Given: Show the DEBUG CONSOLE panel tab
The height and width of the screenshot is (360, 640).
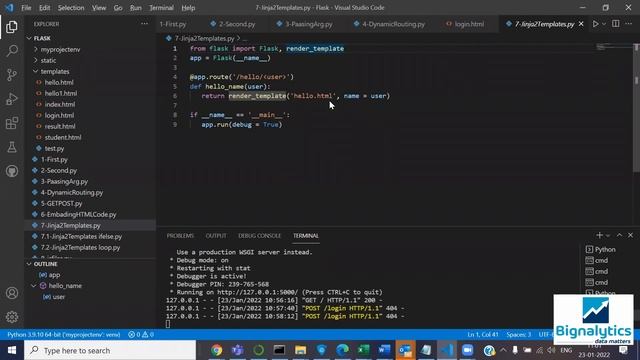Looking at the screenshot, I should (260, 236).
